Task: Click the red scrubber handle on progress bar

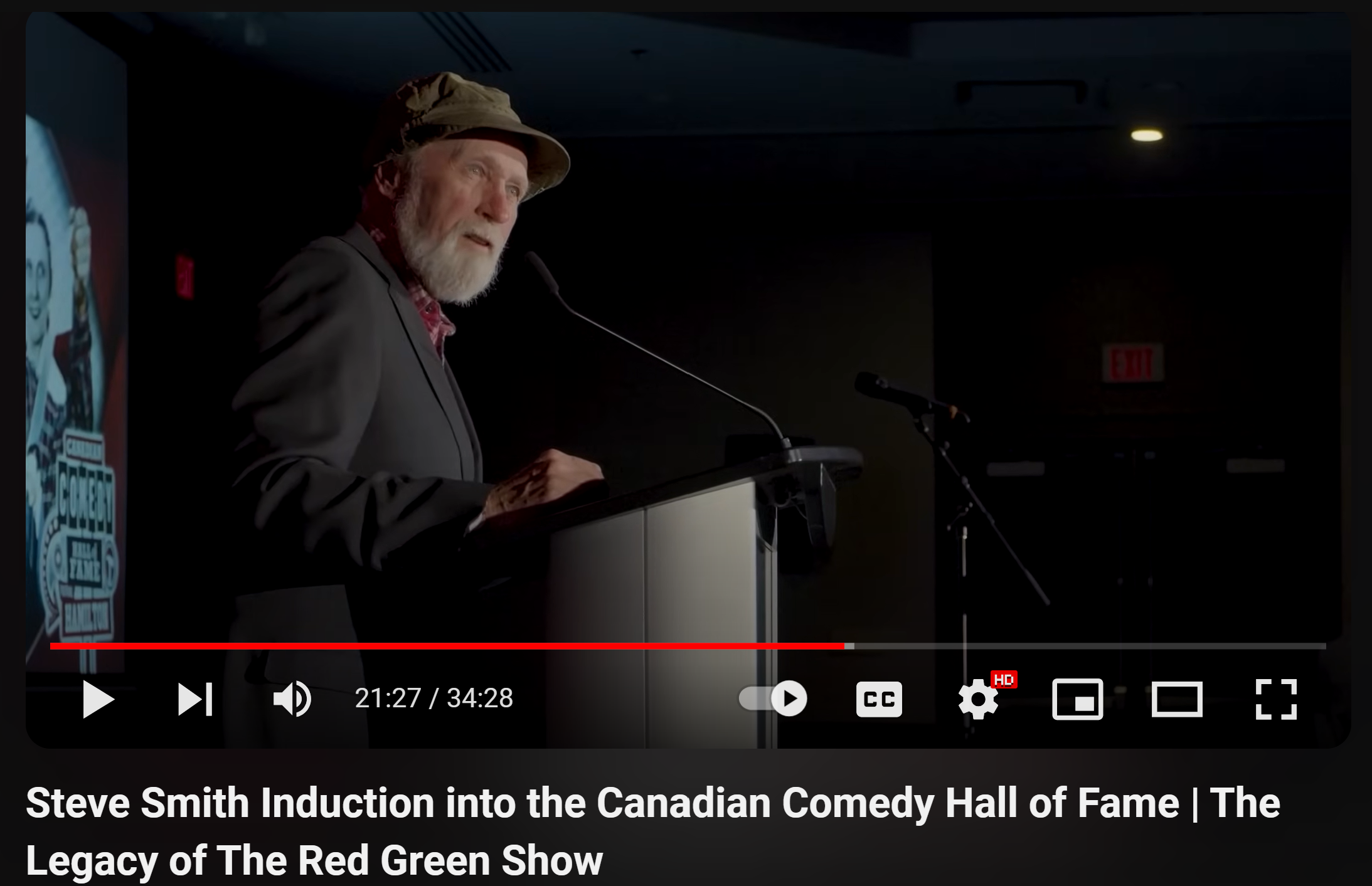Action: click(849, 646)
